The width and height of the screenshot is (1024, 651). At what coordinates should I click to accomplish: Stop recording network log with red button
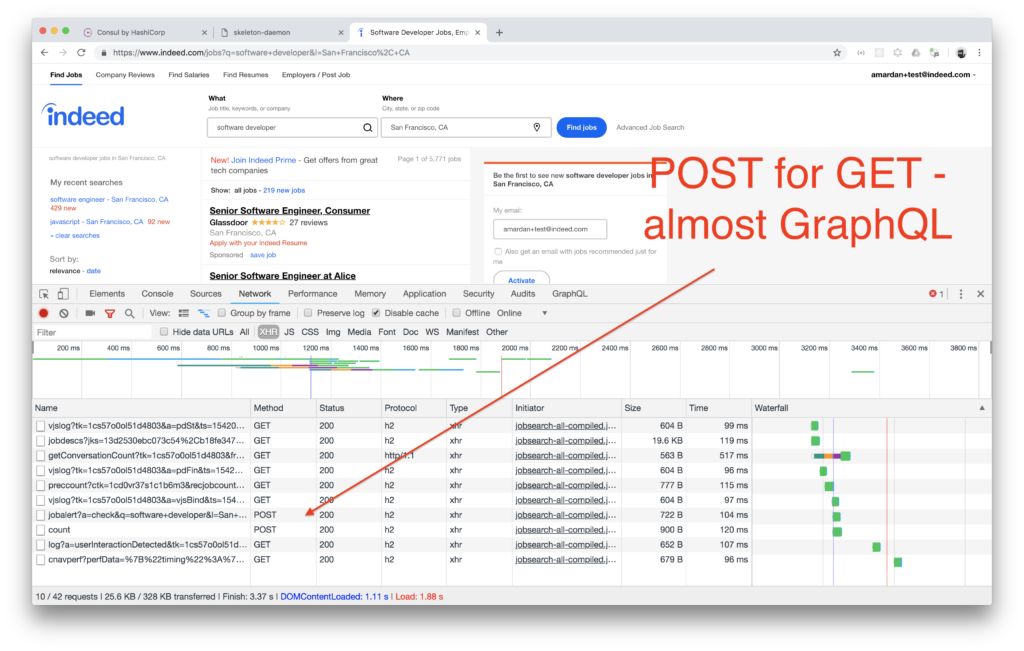click(44, 313)
